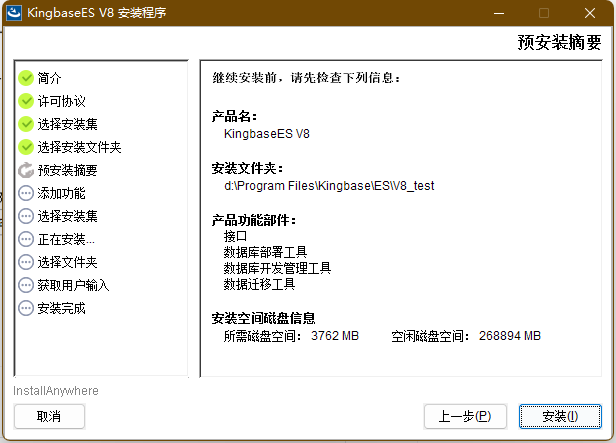
Task: Select the 预安装摘要 step label in sidebar
Action: [x=68, y=170]
